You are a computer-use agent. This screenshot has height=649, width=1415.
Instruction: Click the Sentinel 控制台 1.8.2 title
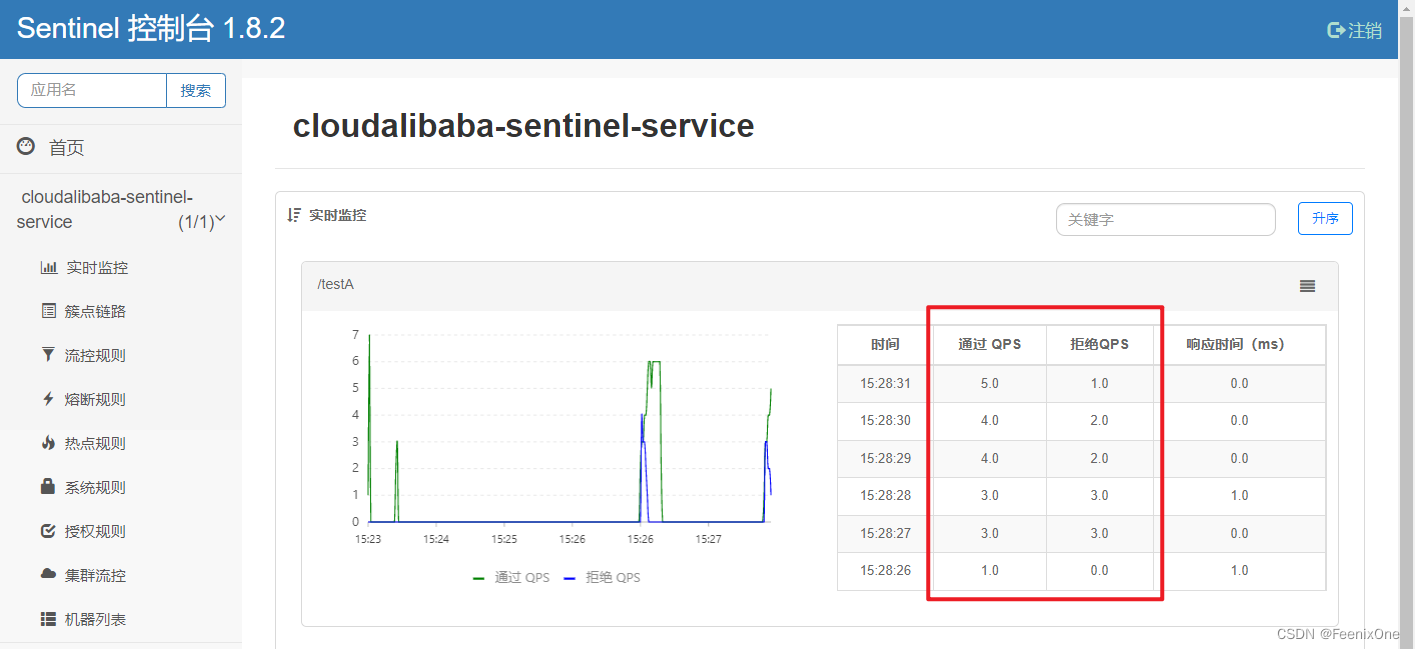tap(151, 29)
